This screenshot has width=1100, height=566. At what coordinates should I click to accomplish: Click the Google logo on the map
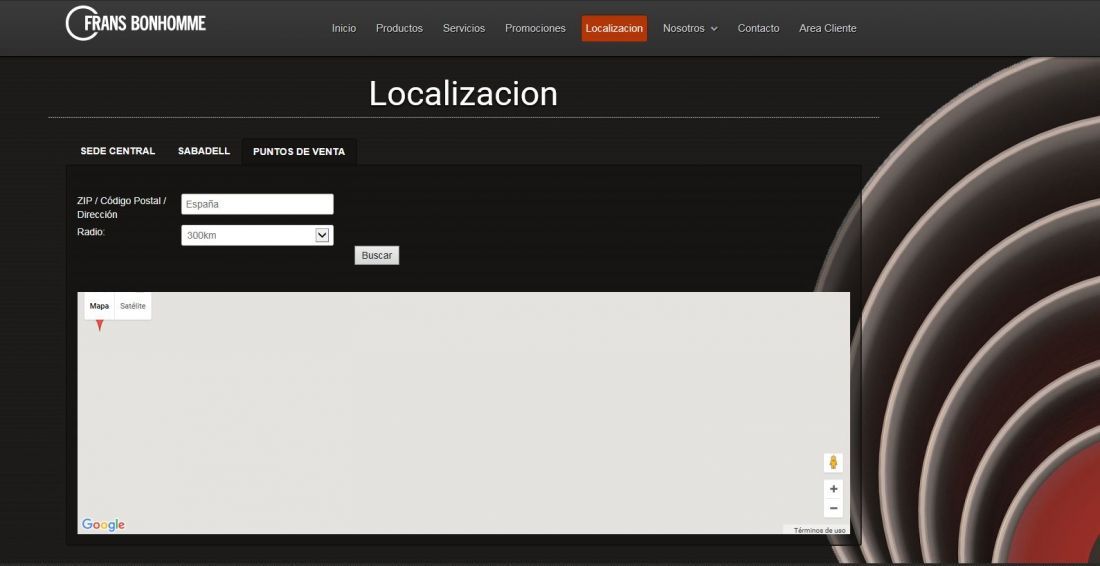tap(103, 525)
